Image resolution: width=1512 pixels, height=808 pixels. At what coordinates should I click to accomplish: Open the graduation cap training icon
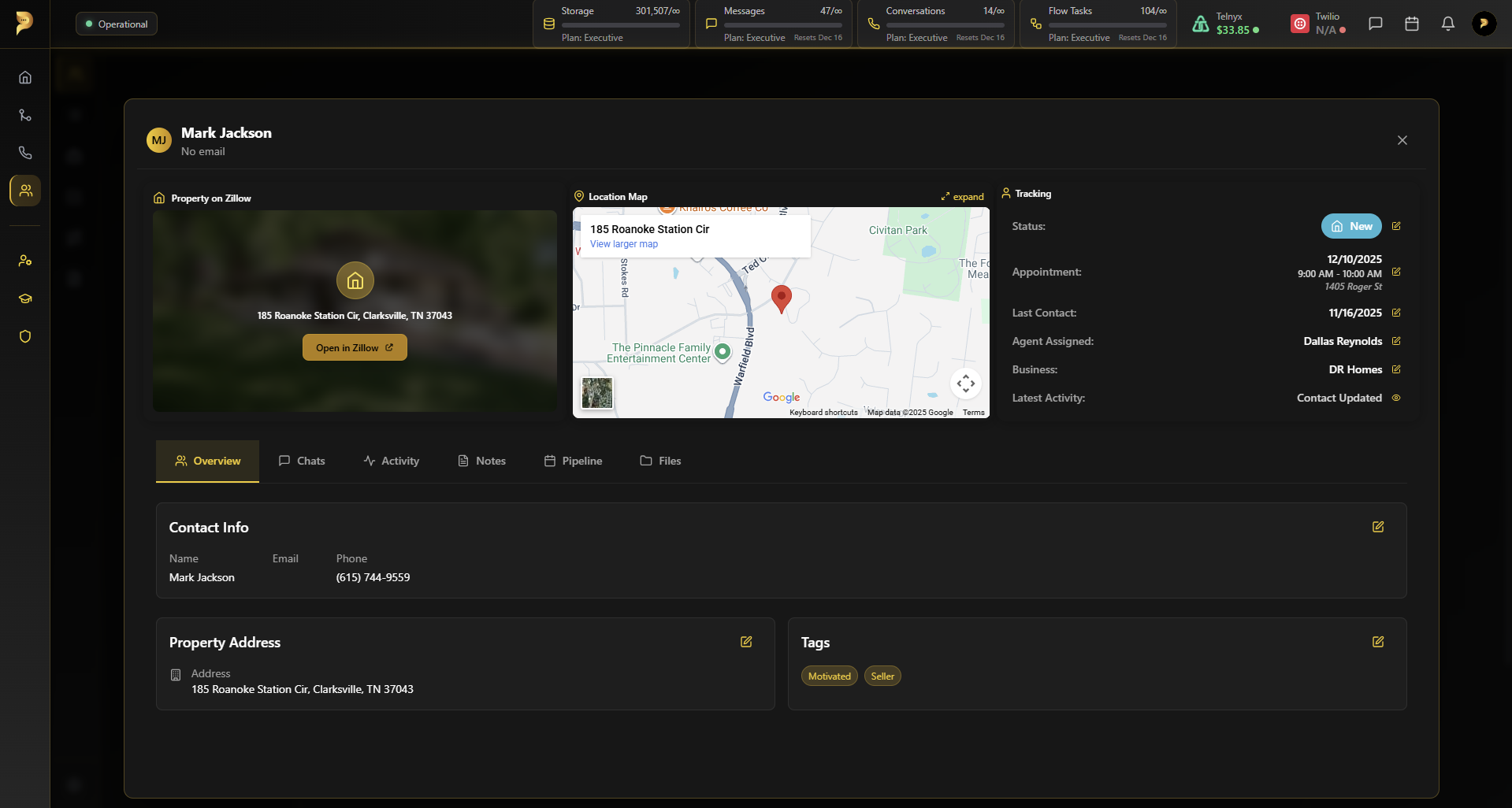(25, 298)
